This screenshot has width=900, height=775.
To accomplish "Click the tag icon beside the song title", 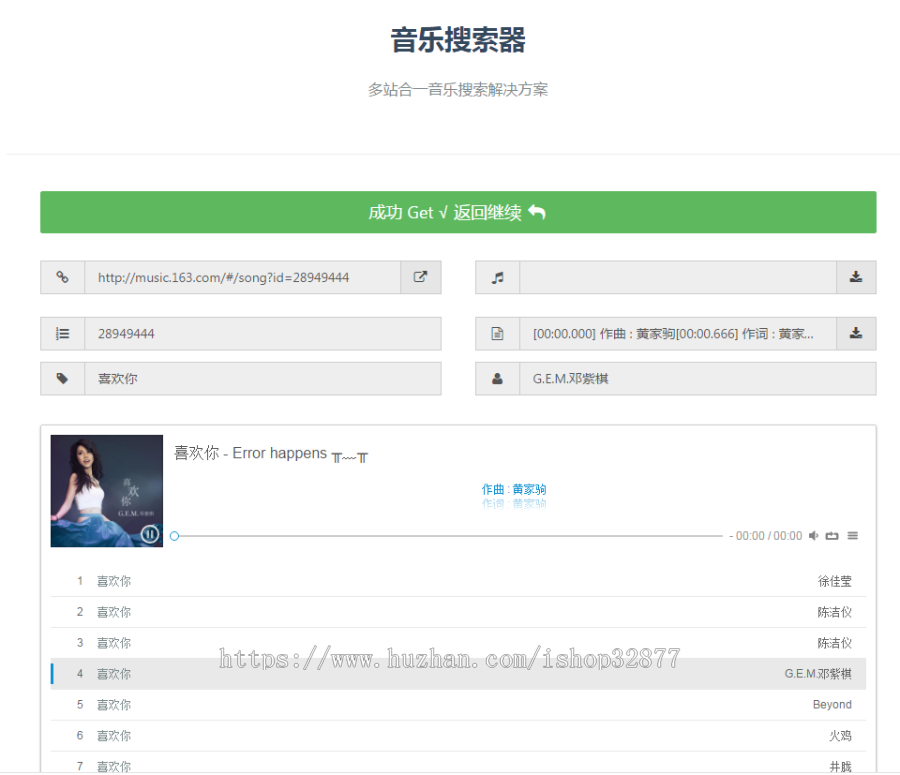I will coord(63,378).
